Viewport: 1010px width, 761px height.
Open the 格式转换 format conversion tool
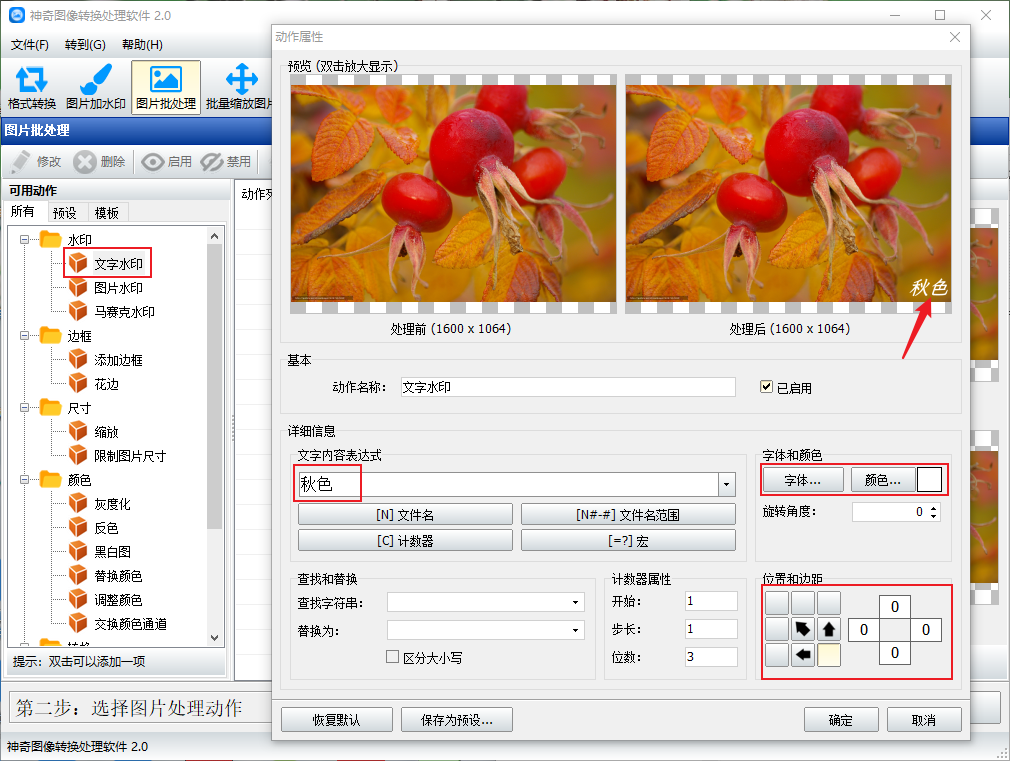pos(32,87)
